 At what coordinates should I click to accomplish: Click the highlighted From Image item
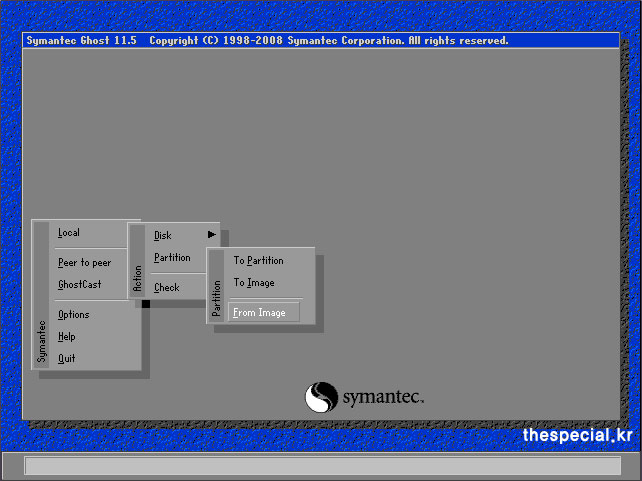click(x=264, y=312)
